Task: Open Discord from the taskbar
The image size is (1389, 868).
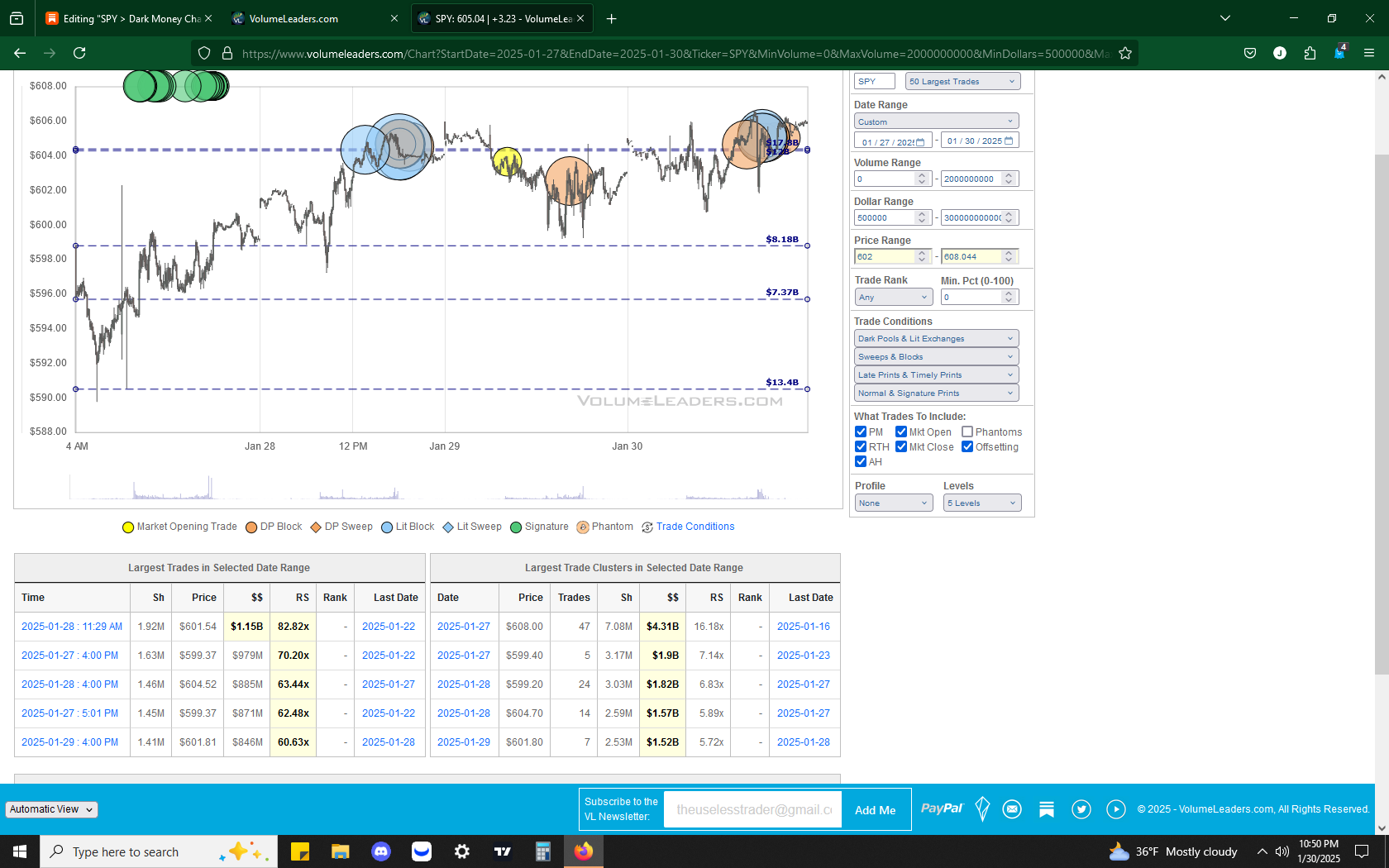Action: [x=381, y=851]
